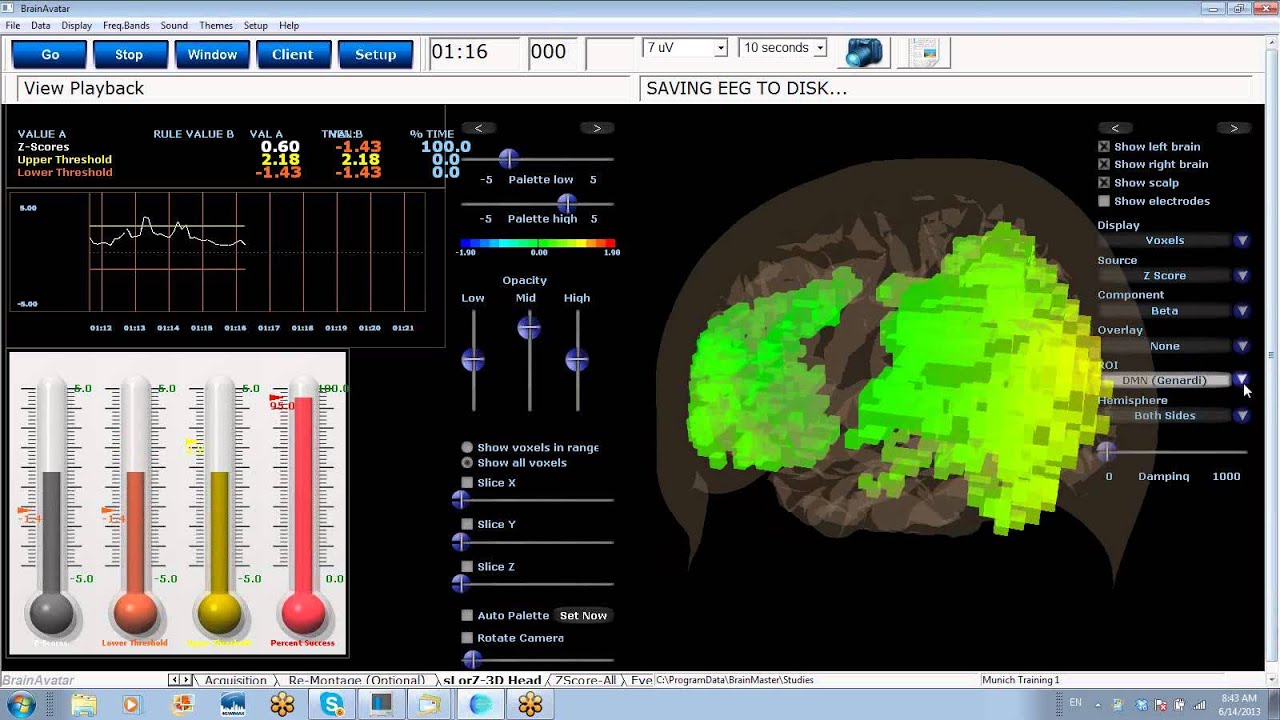Enable the Rotate Camera checkbox
1280x720 pixels.
(x=467, y=638)
